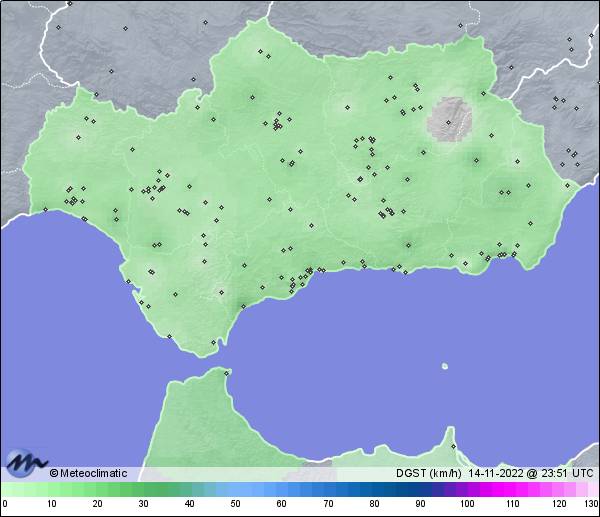600x517 pixels.
Task: Select the Ceuta station marker on the African coast
Action: (x=227, y=373)
